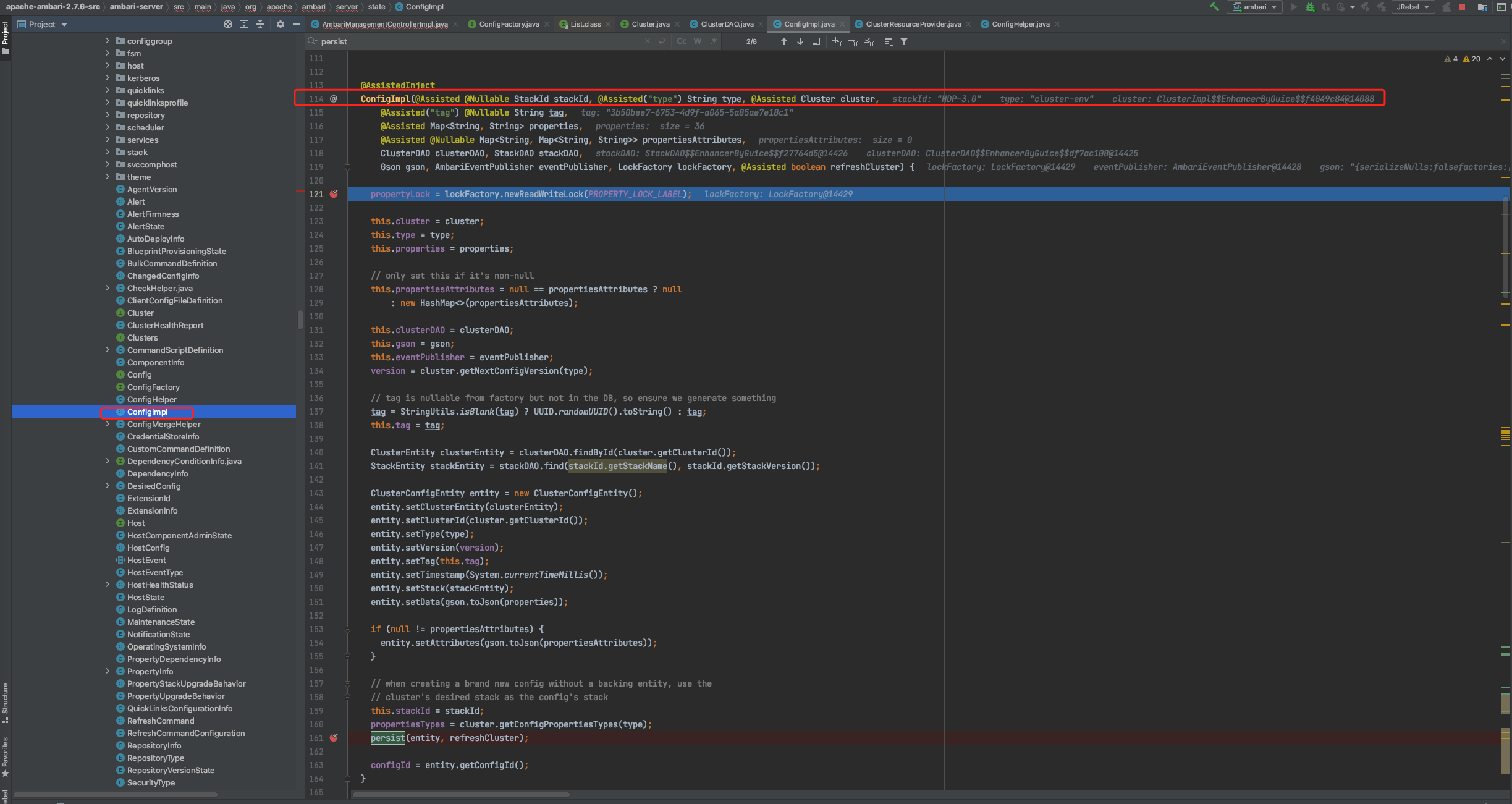The image size is (1512, 804).
Task: Select ConfigHelper in the project tree
Action: (152, 399)
